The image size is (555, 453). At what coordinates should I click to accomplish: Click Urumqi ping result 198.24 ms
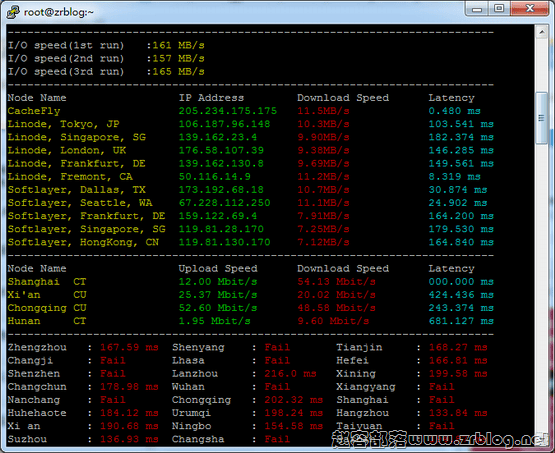[x=293, y=413]
